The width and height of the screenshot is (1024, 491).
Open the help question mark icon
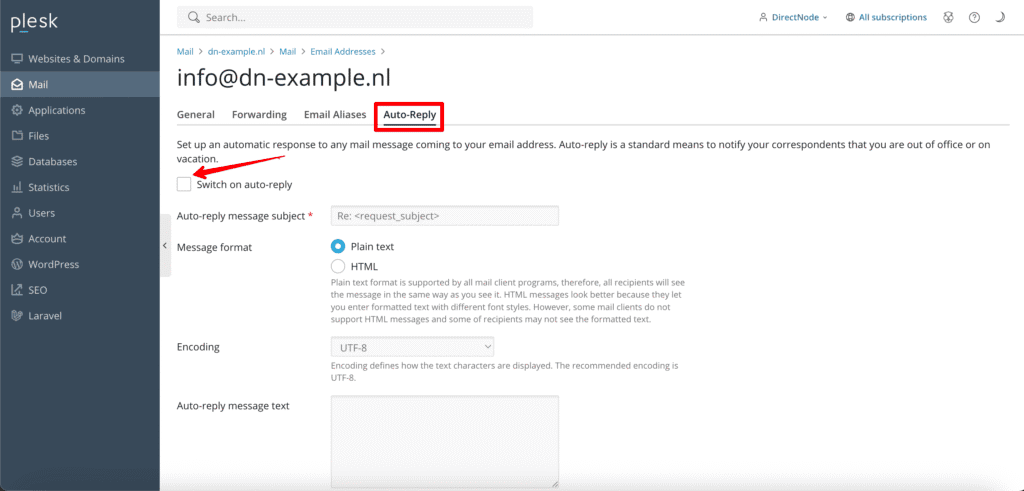point(974,17)
